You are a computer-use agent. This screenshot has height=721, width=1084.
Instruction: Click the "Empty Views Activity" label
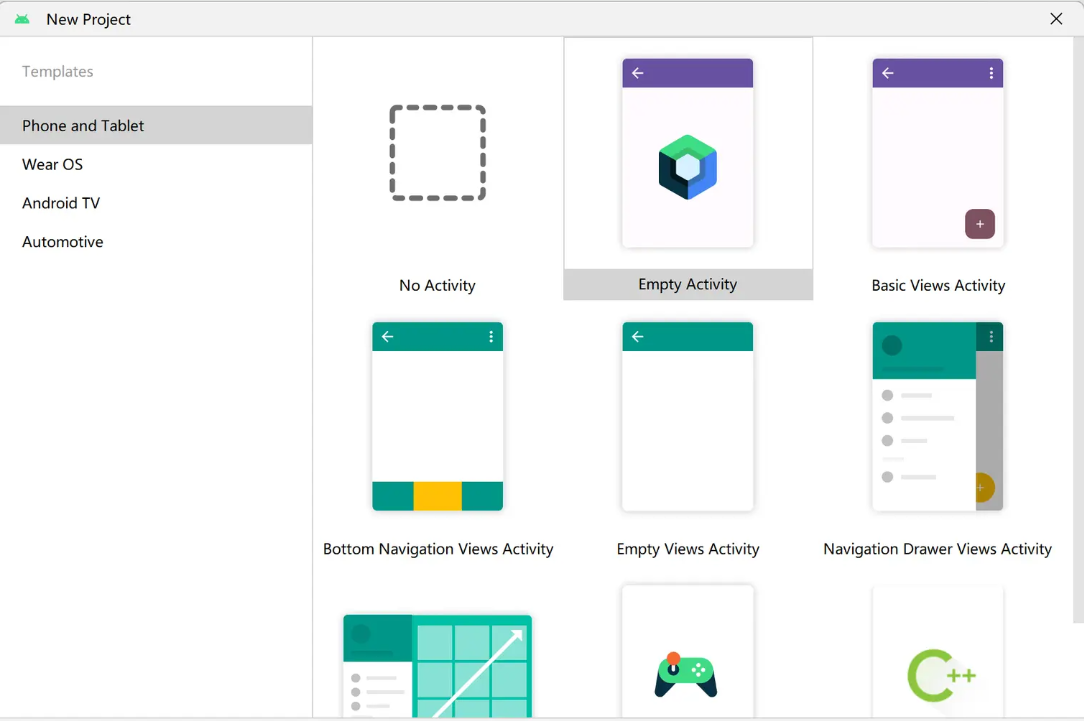point(688,549)
